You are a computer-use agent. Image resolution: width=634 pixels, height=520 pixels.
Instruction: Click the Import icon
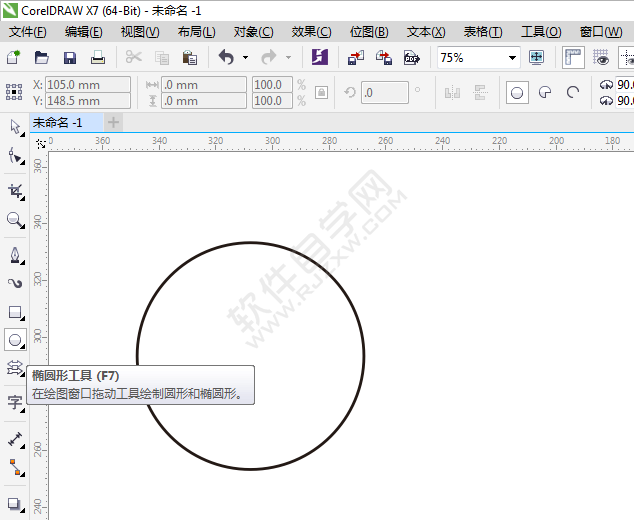tap(356, 58)
